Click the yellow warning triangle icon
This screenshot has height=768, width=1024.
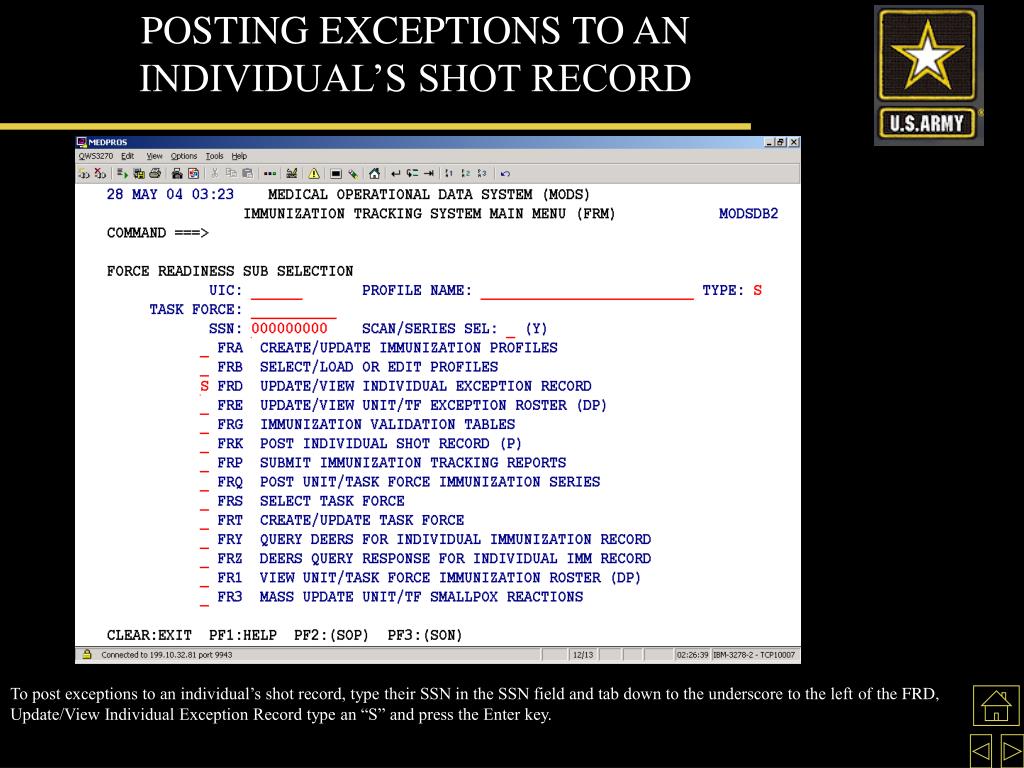click(314, 173)
